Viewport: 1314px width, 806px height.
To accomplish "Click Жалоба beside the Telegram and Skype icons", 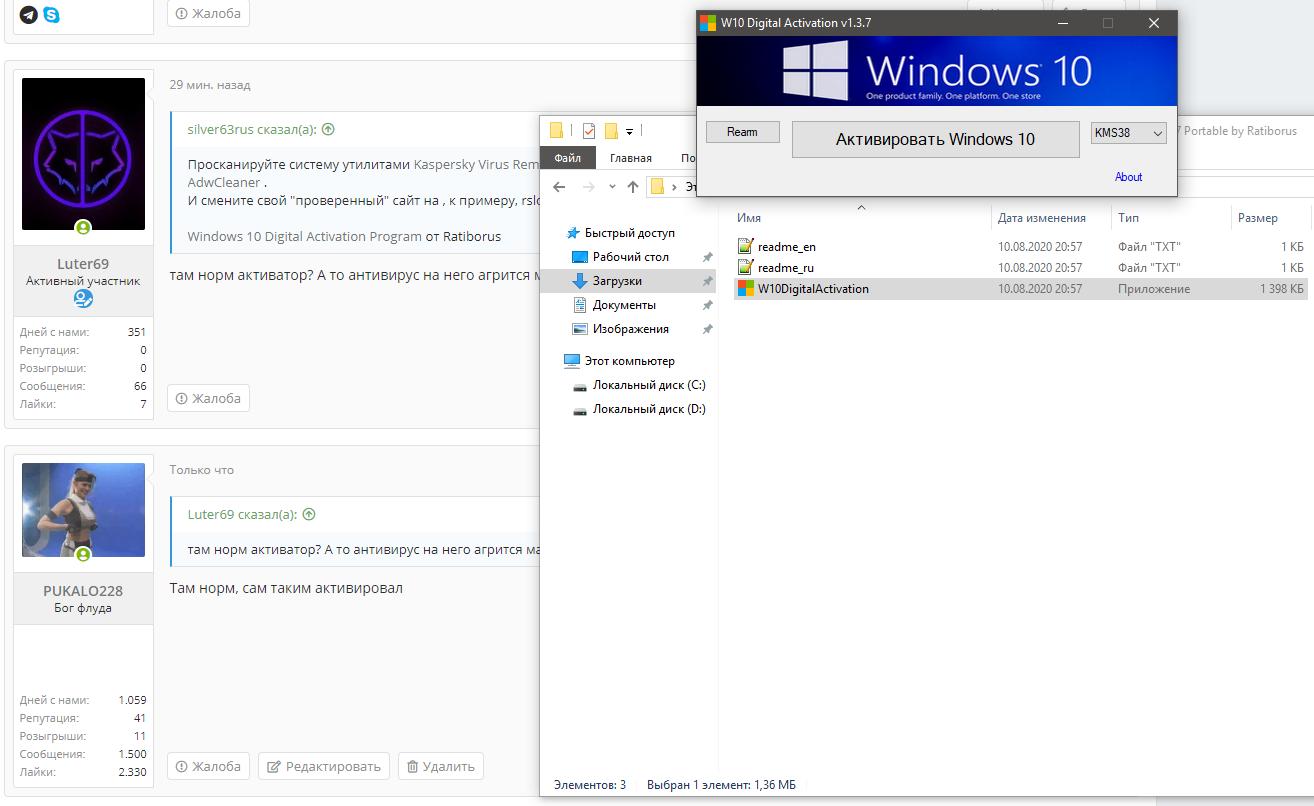I will pos(208,13).
